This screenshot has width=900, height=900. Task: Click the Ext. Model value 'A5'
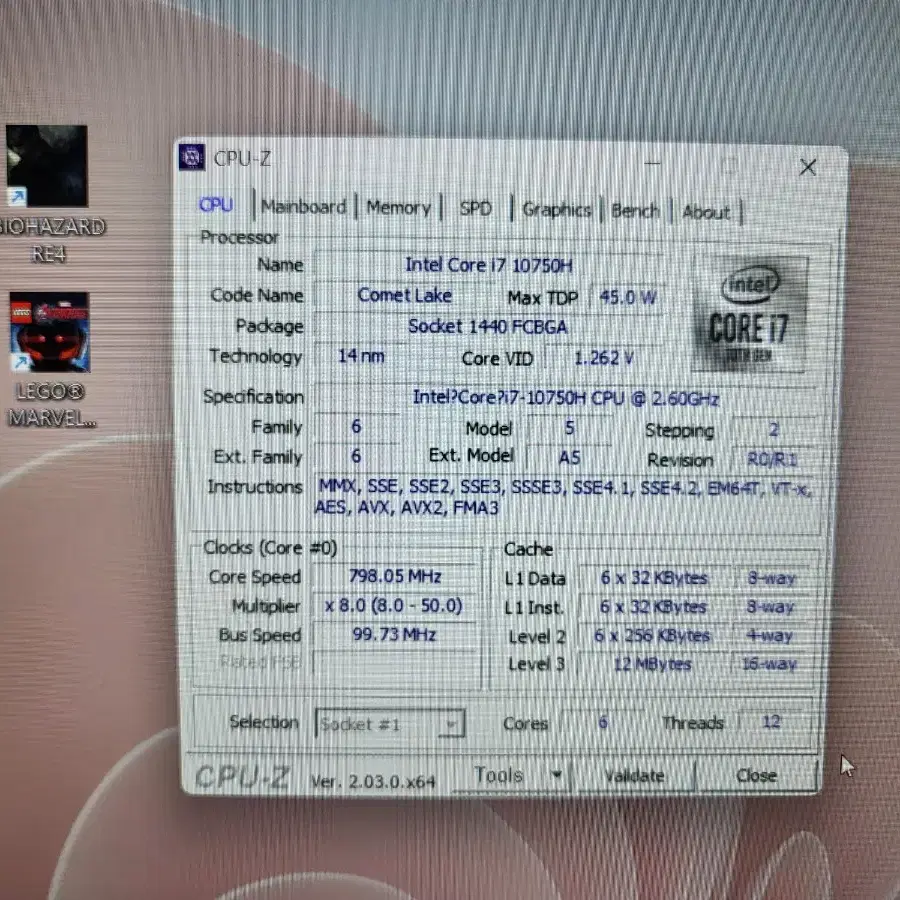(x=569, y=457)
